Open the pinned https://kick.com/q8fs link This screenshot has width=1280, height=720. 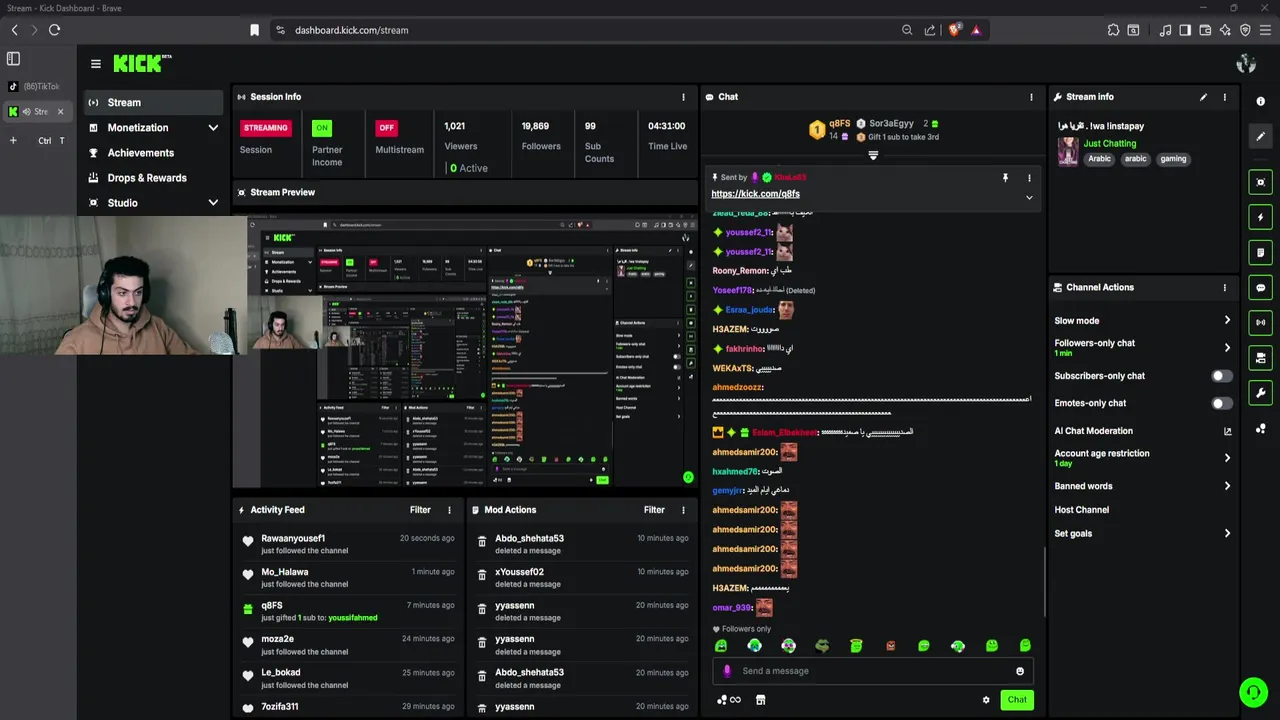[x=755, y=194]
